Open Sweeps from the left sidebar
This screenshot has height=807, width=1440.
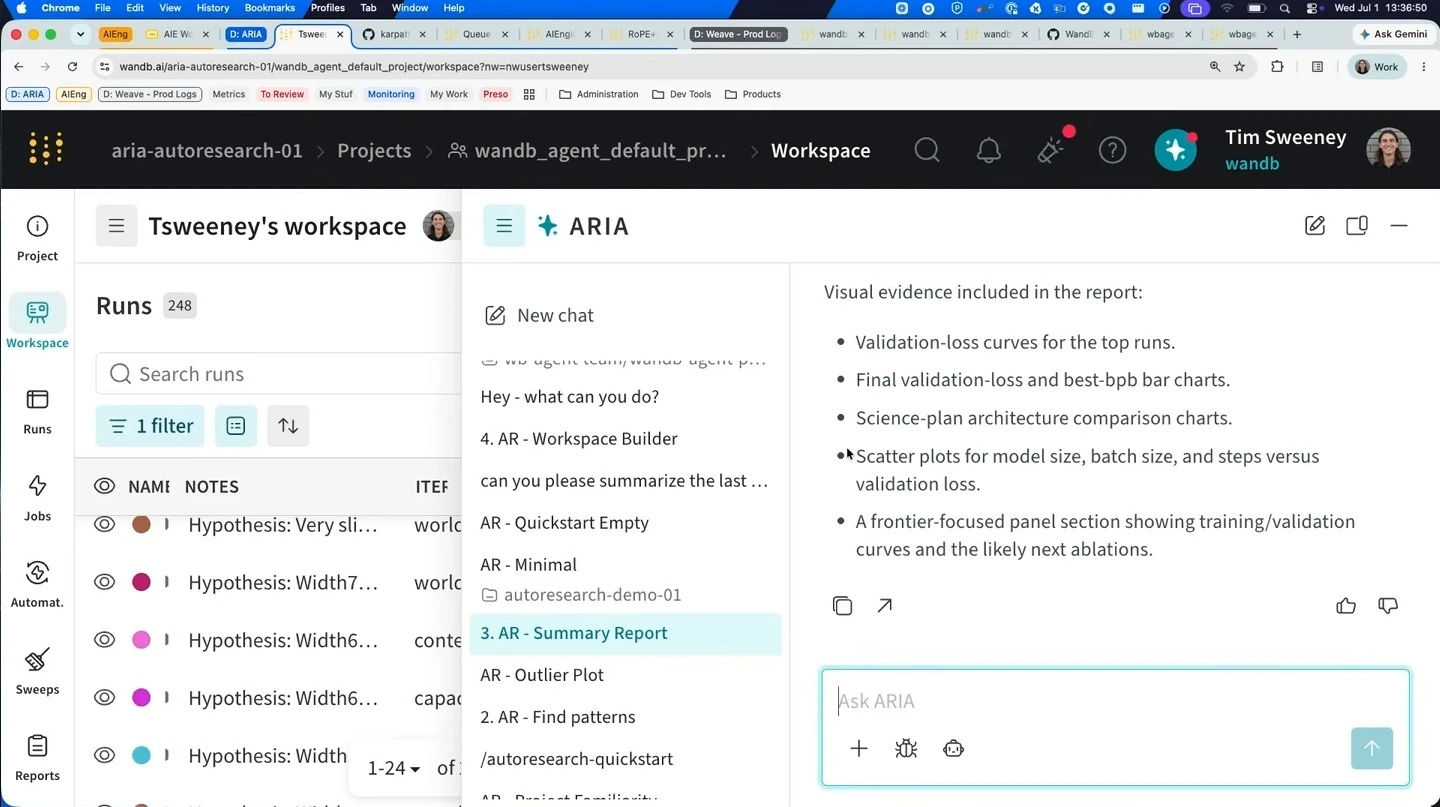[x=37, y=672]
